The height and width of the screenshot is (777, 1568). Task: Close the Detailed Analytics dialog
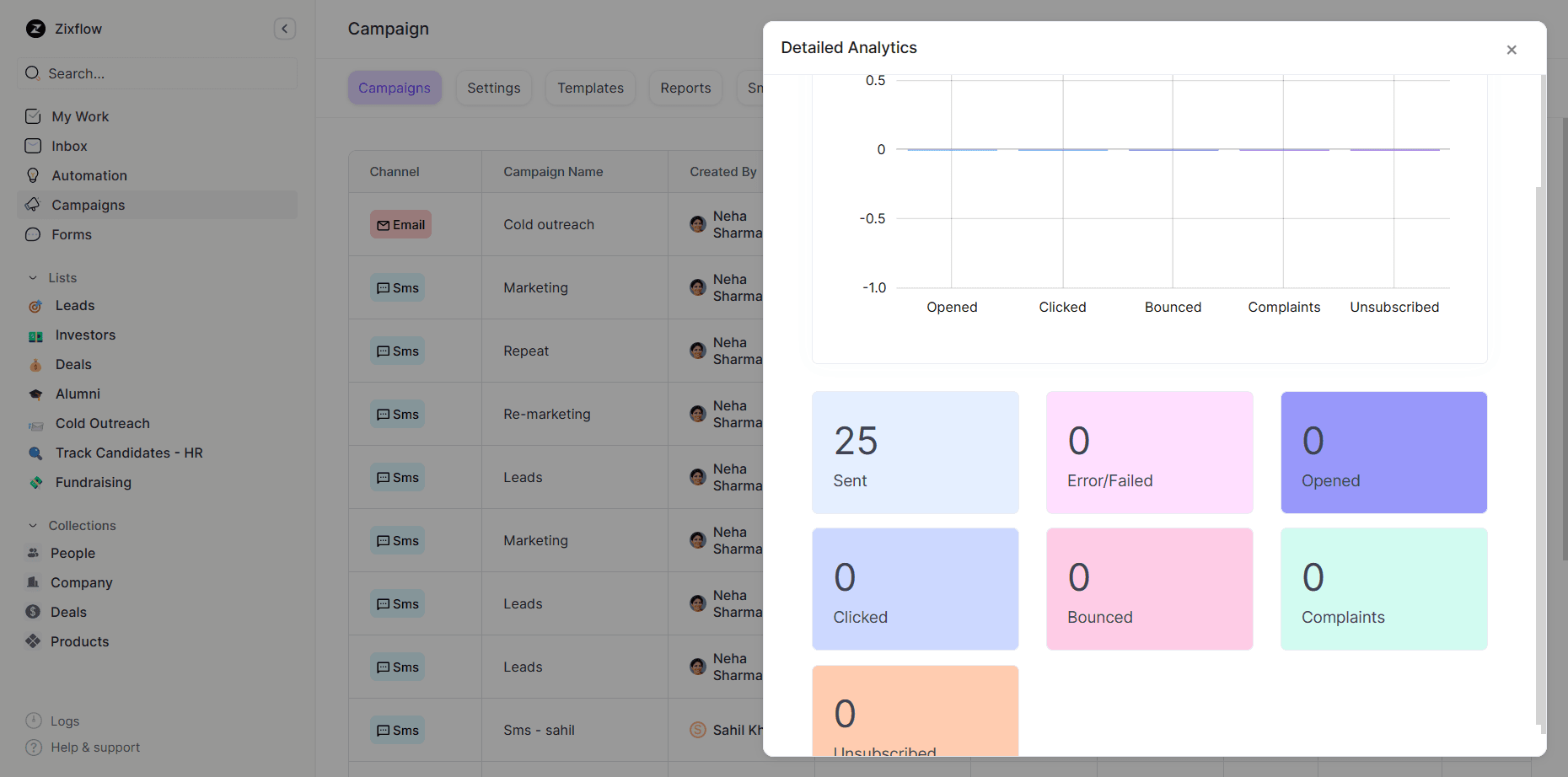click(x=1512, y=49)
